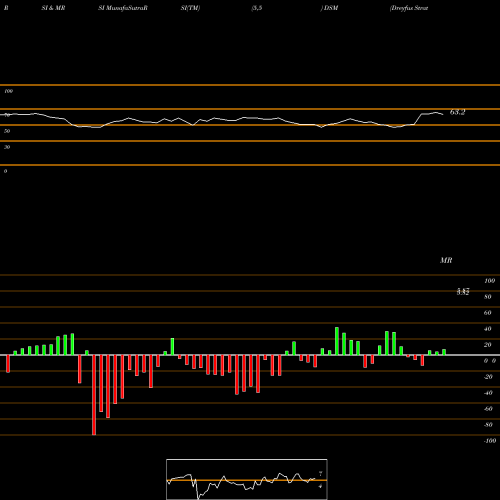Click the RSI value label 63.2

pyautogui.click(x=457, y=112)
